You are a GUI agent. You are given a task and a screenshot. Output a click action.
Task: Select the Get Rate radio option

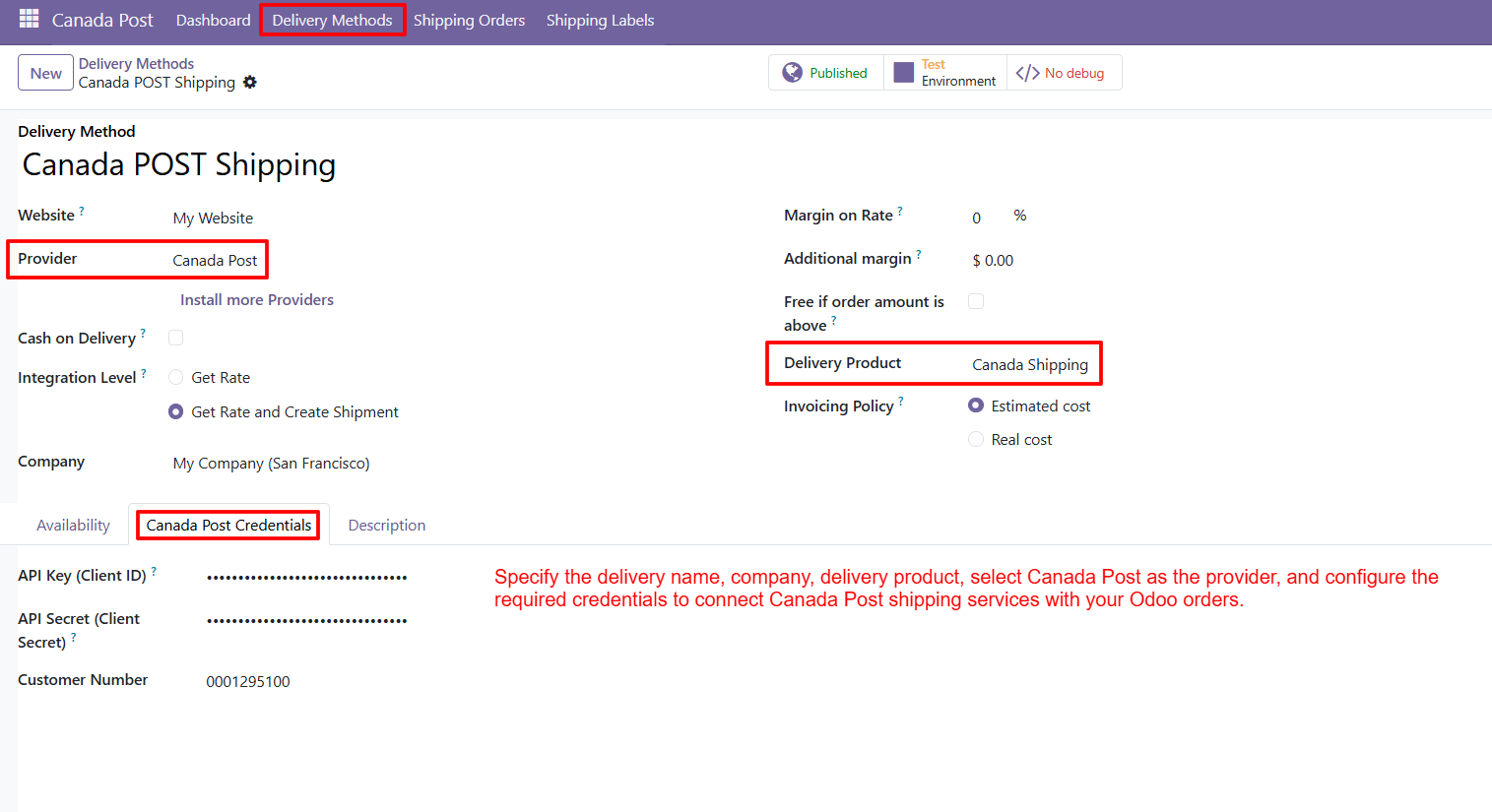point(176,377)
